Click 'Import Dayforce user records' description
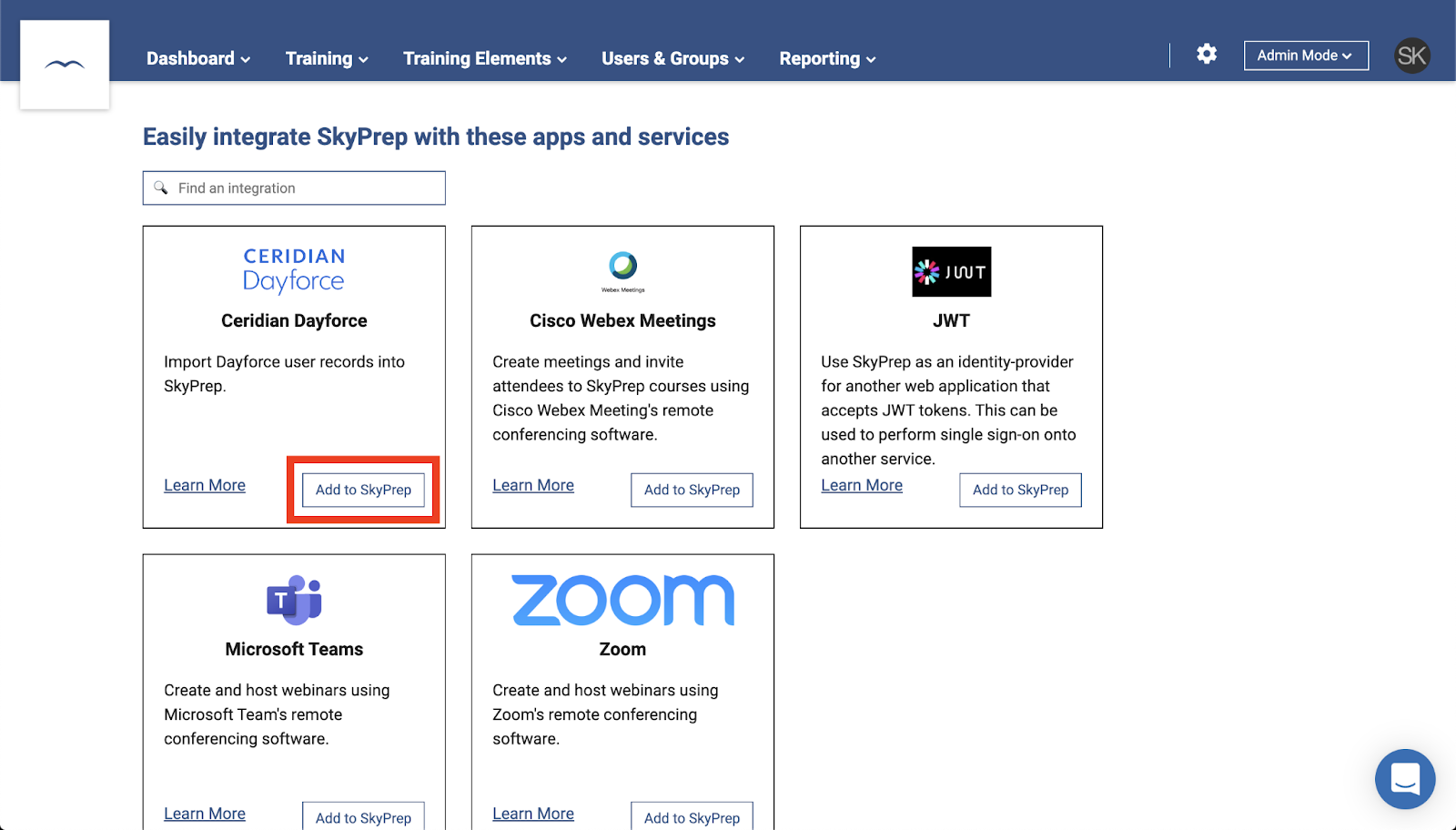This screenshot has height=830, width=1456. pyautogui.click(x=285, y=374)
